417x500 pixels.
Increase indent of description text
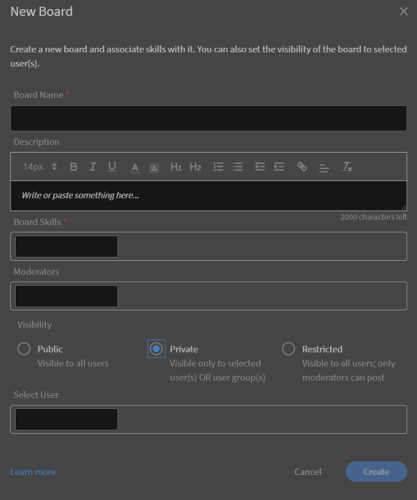pos(279,167)
